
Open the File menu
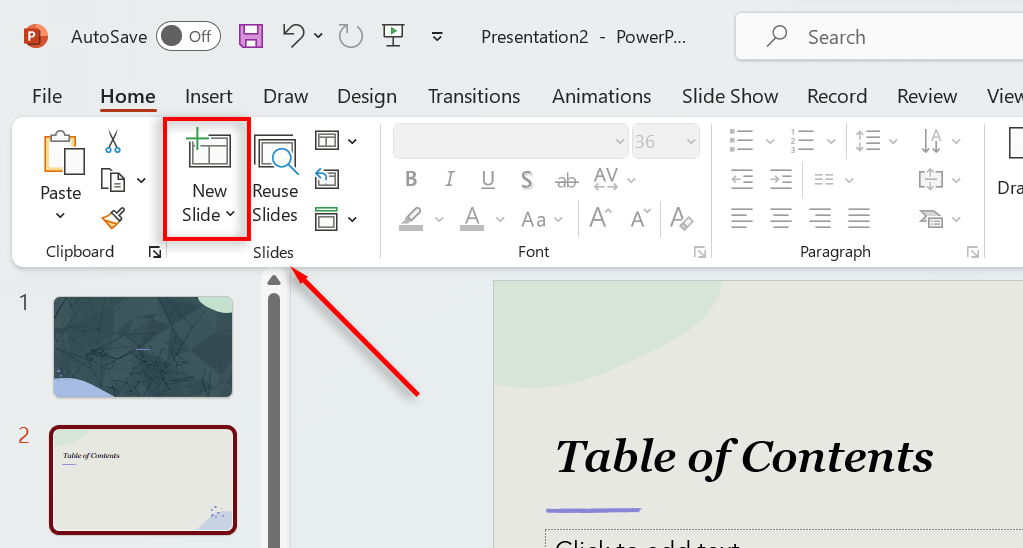tap(47, 96)
